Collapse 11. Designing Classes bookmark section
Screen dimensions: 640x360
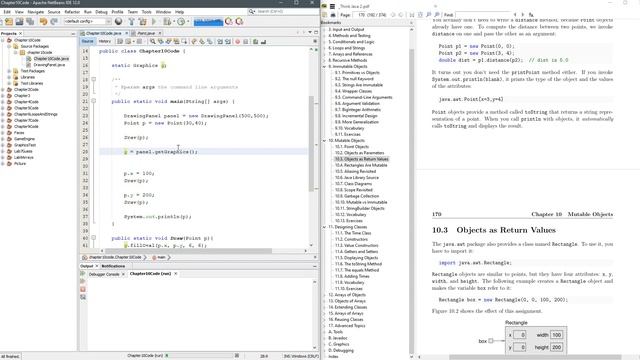pos(325,227)
